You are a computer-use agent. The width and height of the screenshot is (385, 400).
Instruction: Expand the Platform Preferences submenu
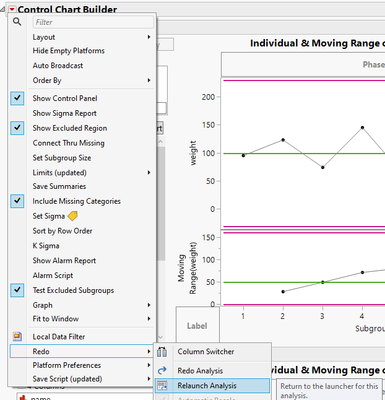point(149,365)
